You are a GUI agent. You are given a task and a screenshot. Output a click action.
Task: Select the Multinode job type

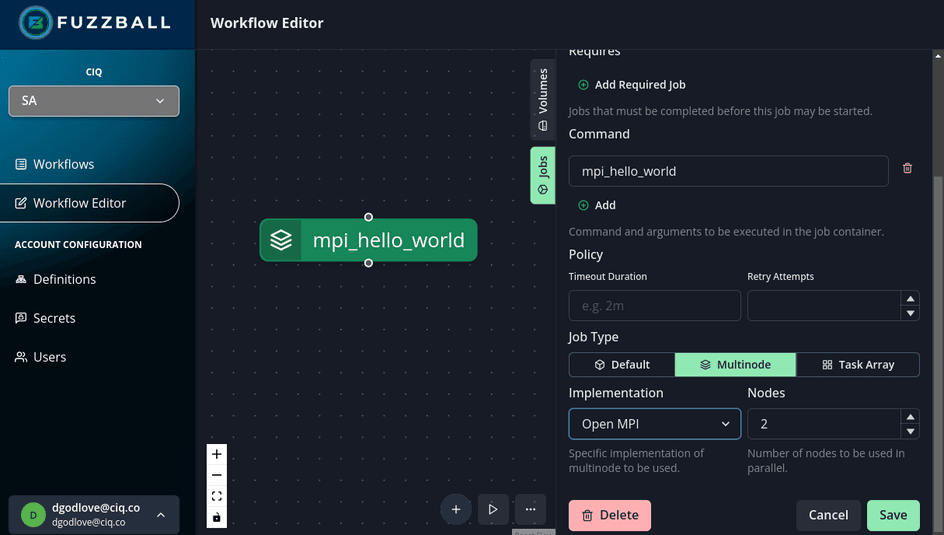tap(735, 365)
